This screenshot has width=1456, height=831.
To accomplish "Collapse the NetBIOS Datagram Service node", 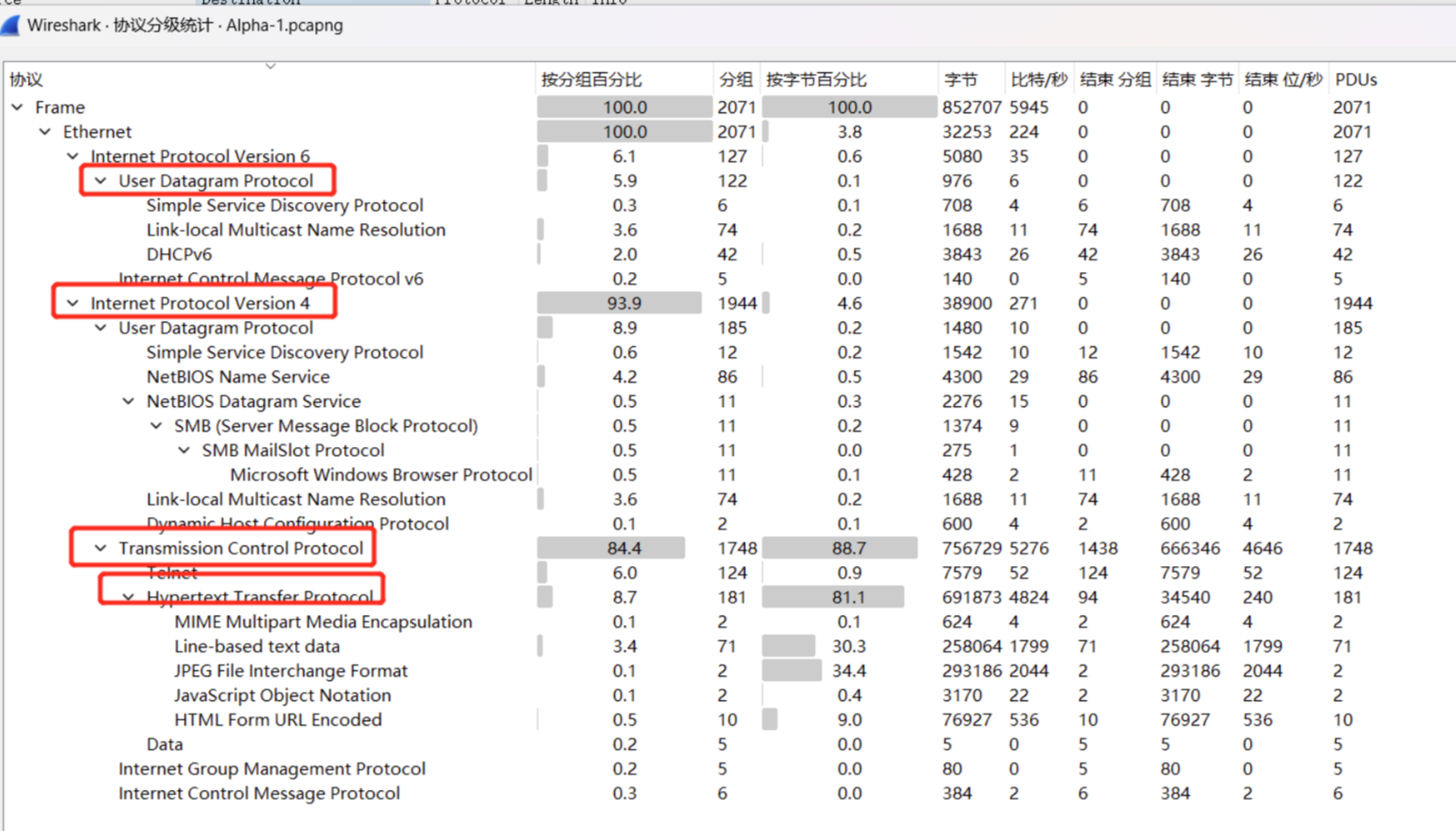I will (129, 401).
